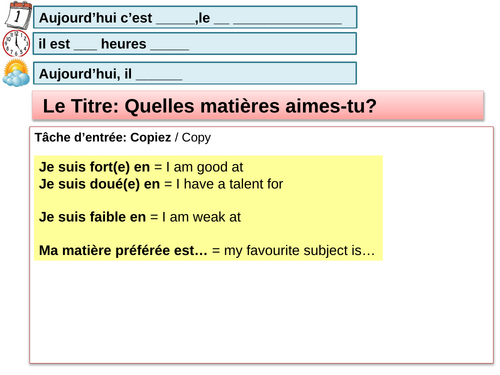Click the sun and cloud weather icon

[16, 73]
